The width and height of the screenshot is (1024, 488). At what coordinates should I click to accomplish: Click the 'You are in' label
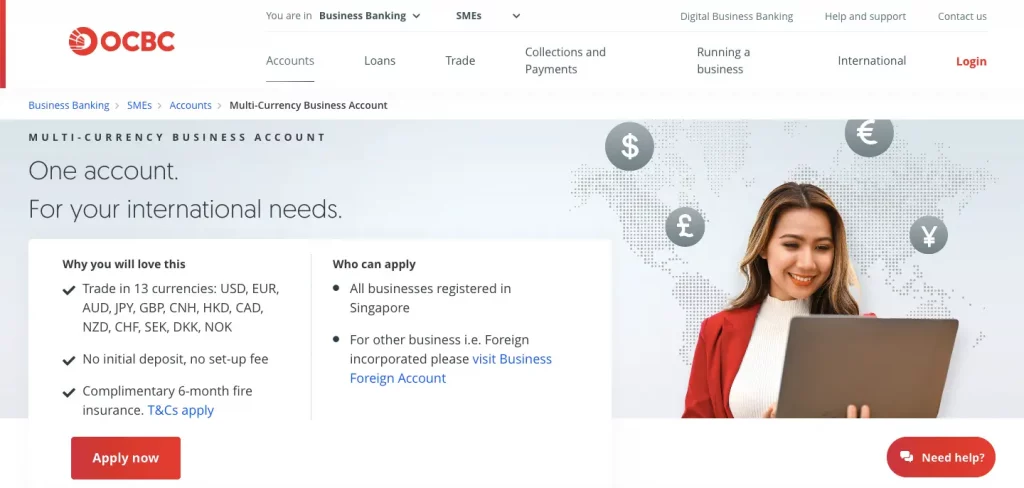[289, 16]
